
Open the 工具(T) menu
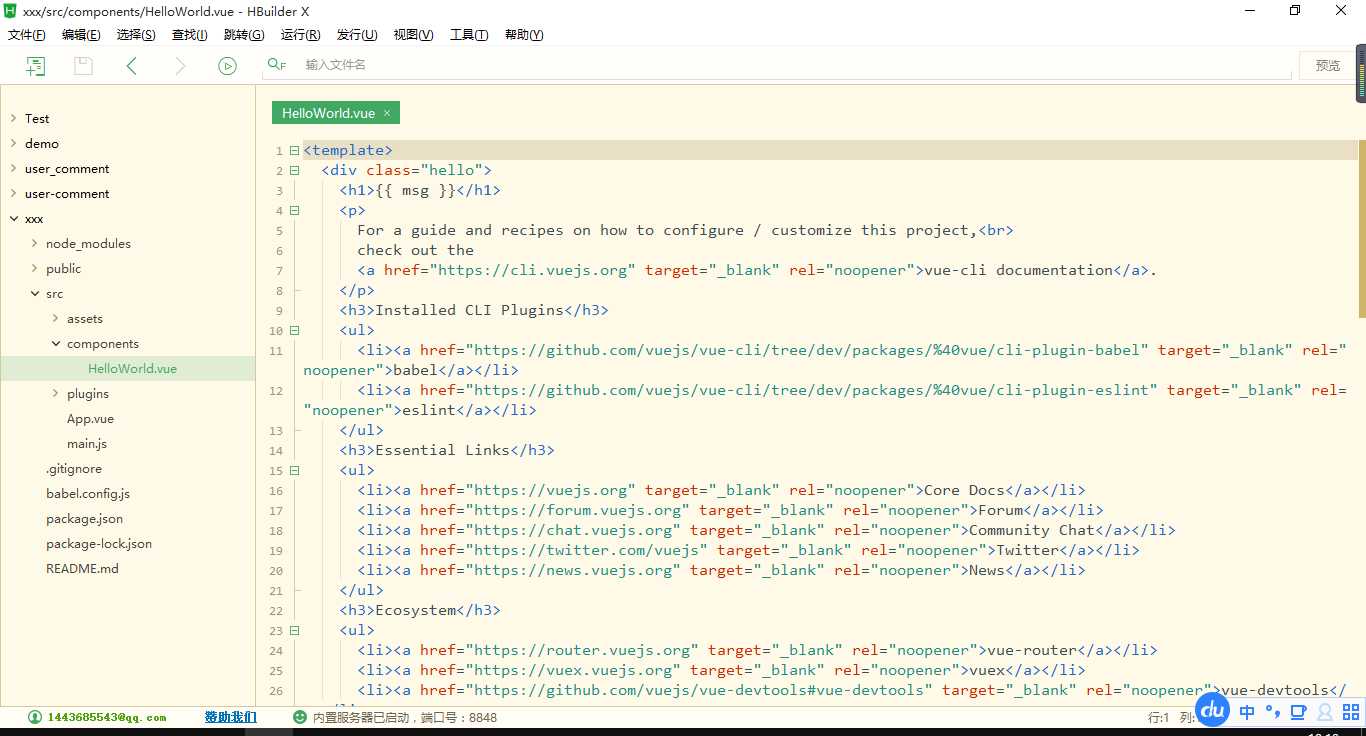(469, 35)
